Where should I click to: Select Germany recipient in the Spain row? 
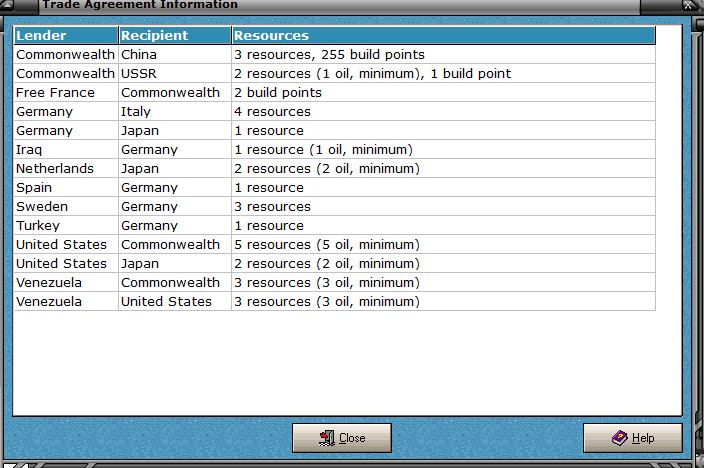pyautogui.click(x=175, y=187)
